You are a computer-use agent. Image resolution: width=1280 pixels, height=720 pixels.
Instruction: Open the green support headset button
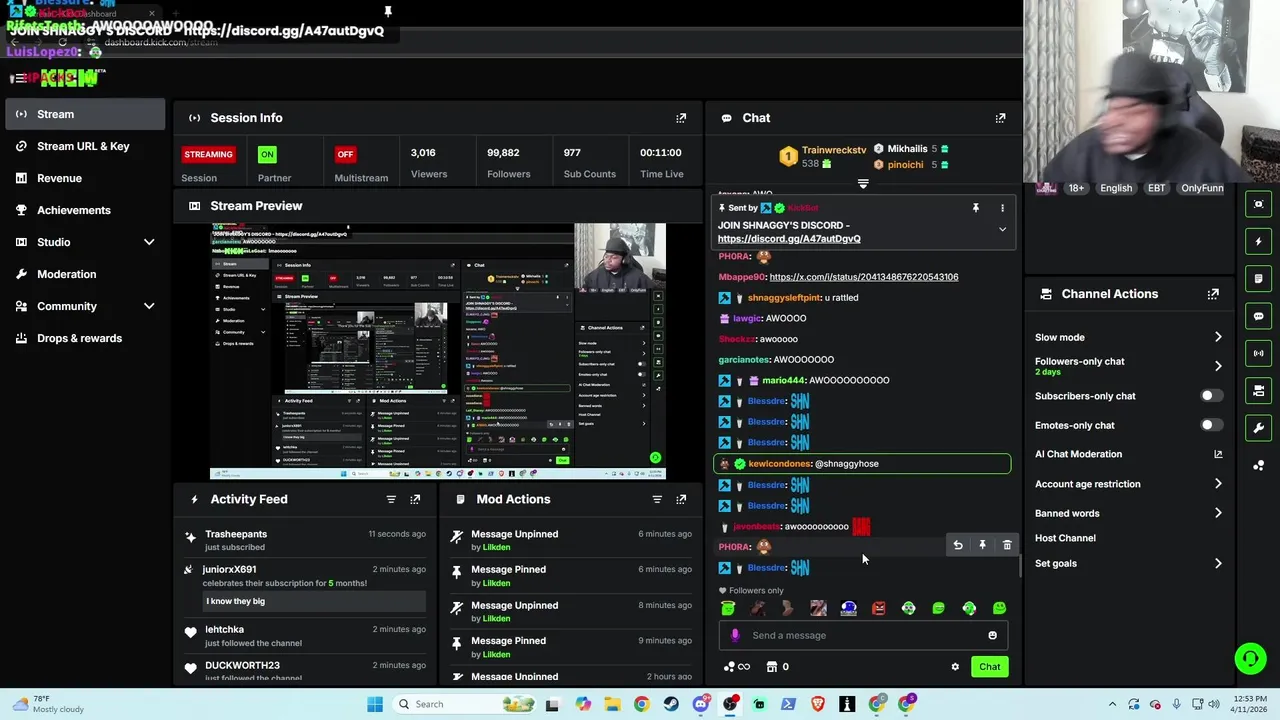[x=1250, y=658]
